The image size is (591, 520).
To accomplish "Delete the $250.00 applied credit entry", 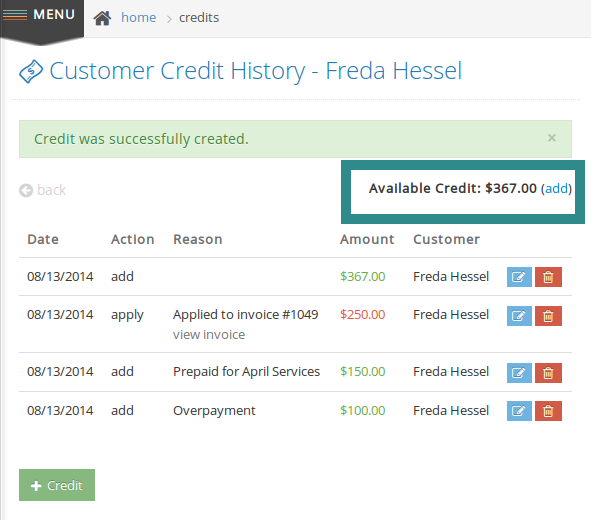I will tap(548, 316).
